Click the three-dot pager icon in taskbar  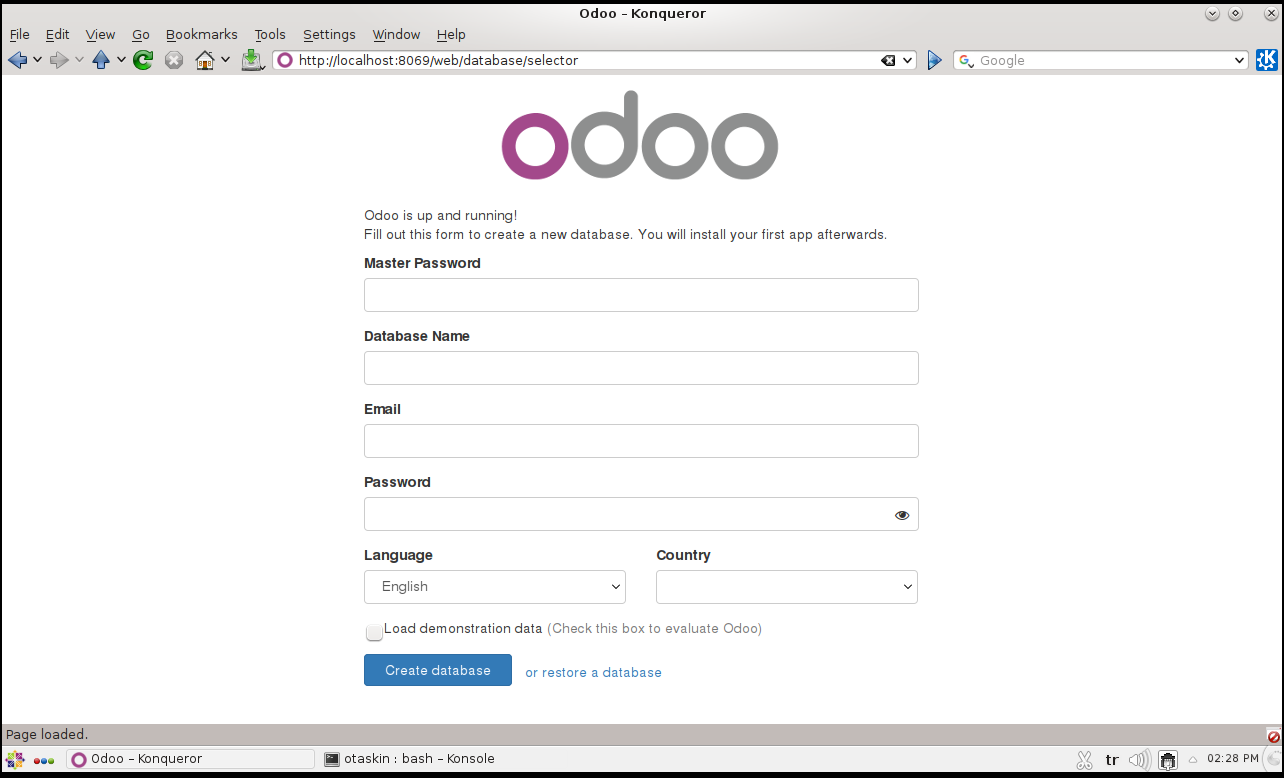[x=44, y=760]
